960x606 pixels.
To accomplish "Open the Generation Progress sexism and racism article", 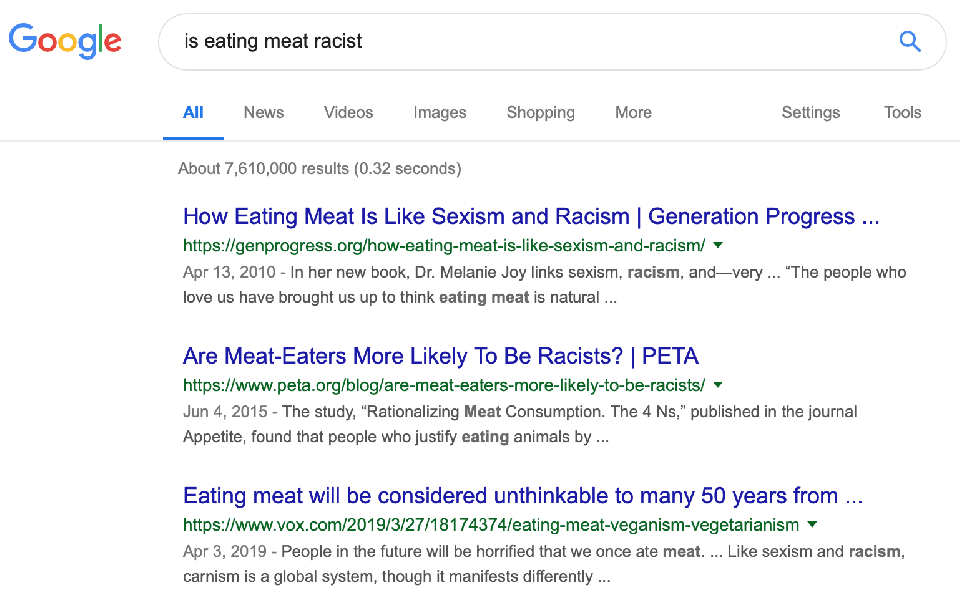I will (531, 217).
